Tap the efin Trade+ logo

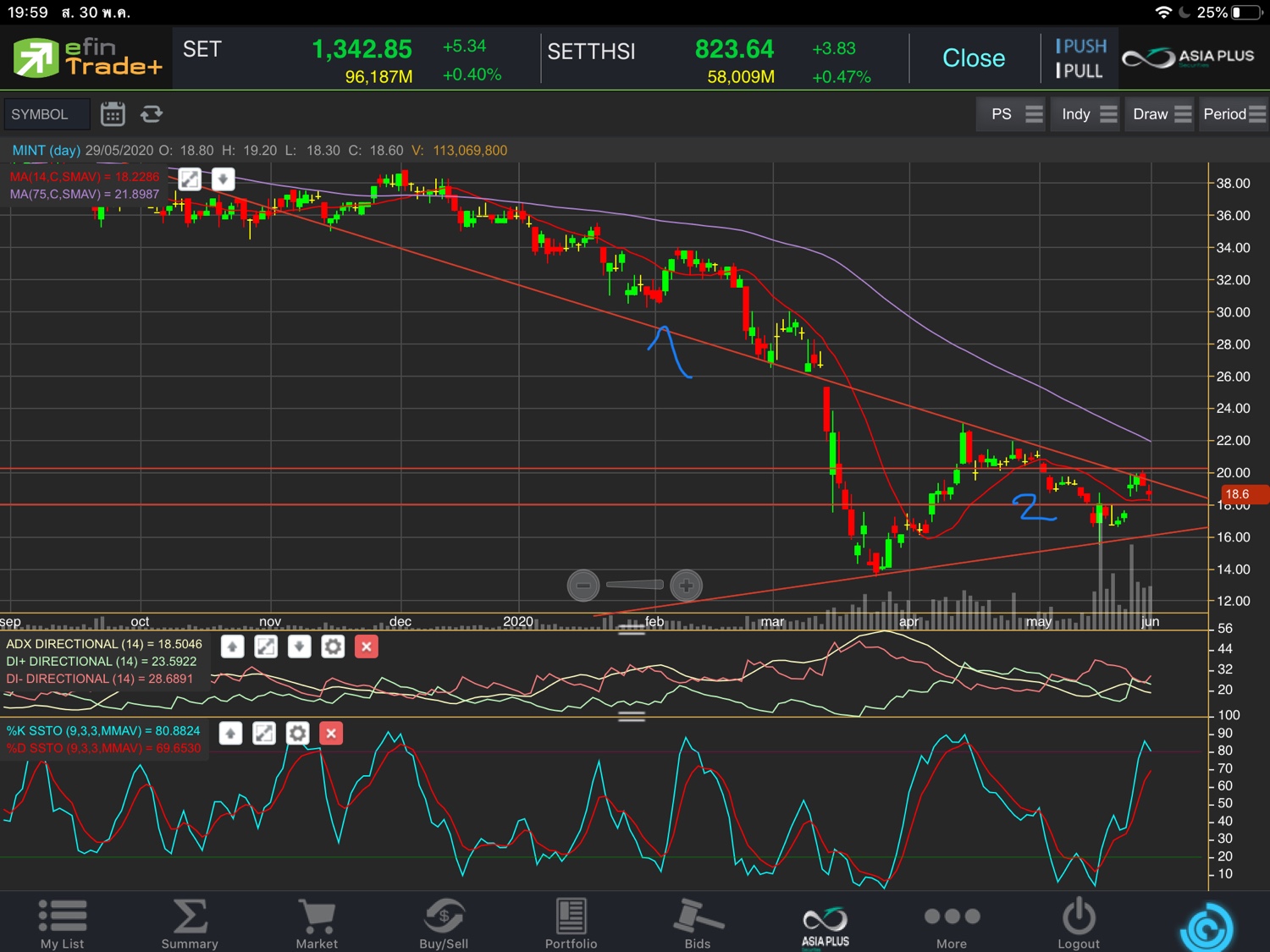(x=86, y=58)
